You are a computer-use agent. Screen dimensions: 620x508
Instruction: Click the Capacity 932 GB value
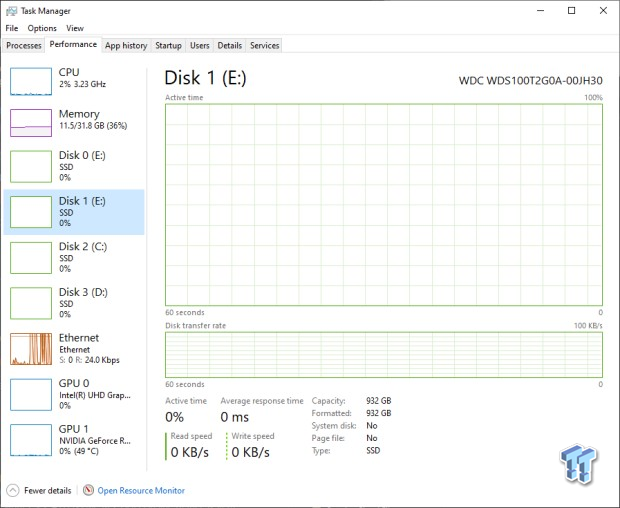pyautogui.click(x=378, y=400)
